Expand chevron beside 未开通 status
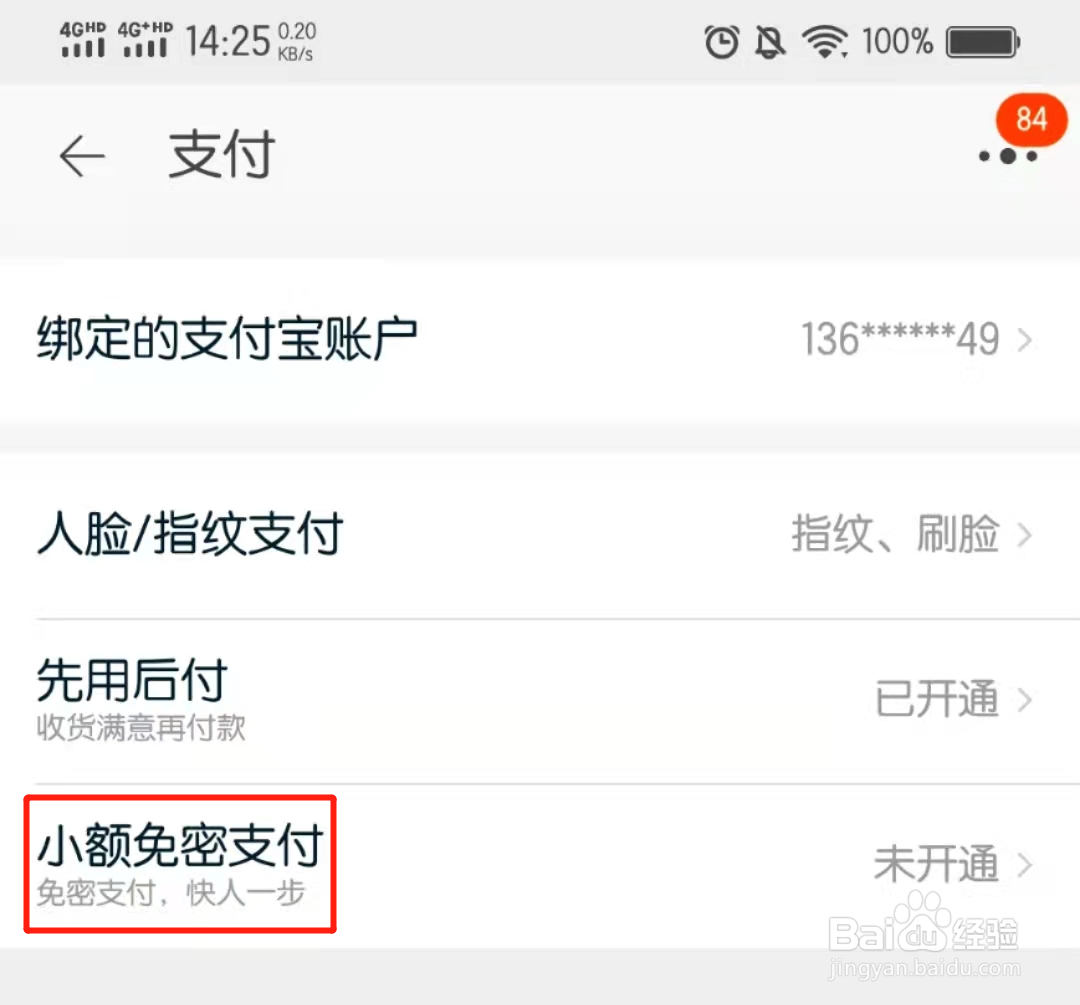Image resolution: width=1080 pixels, height=1005 pixels. point(1025,864)
